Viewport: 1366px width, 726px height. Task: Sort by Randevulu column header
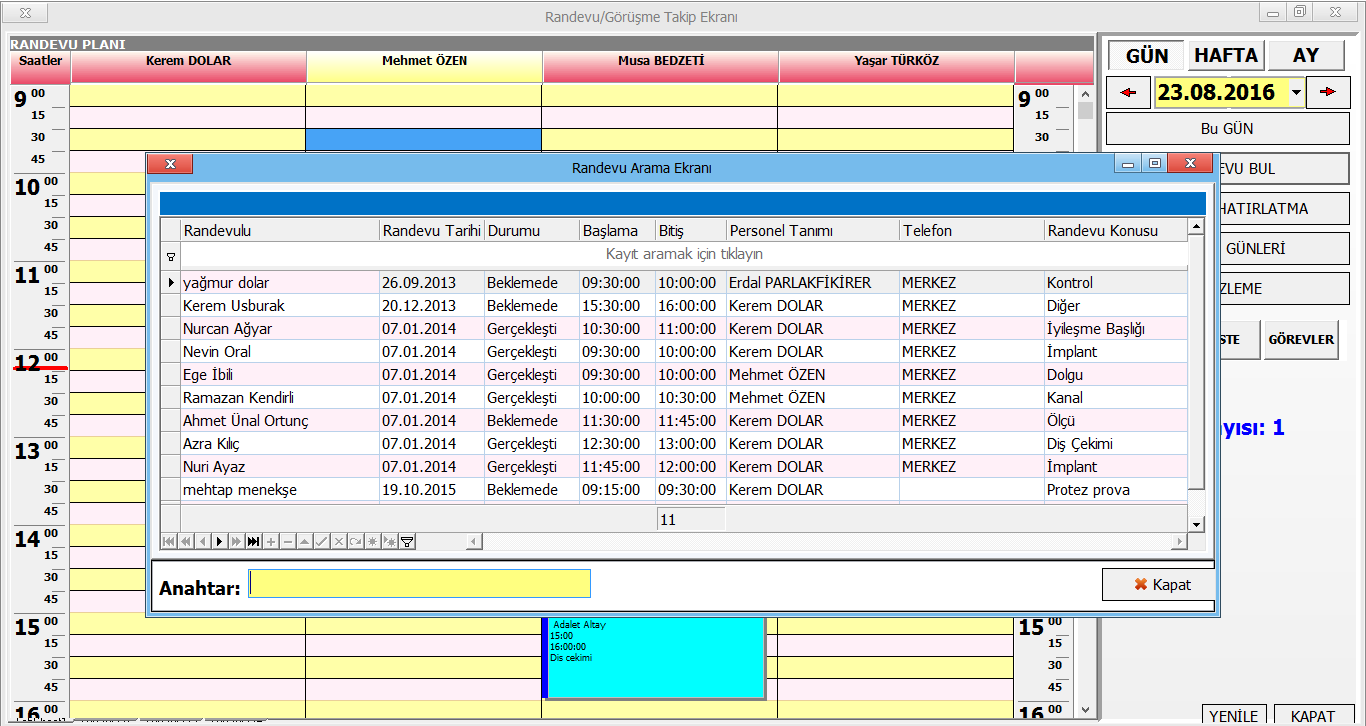pyautogui.click(x=279, y=231)
